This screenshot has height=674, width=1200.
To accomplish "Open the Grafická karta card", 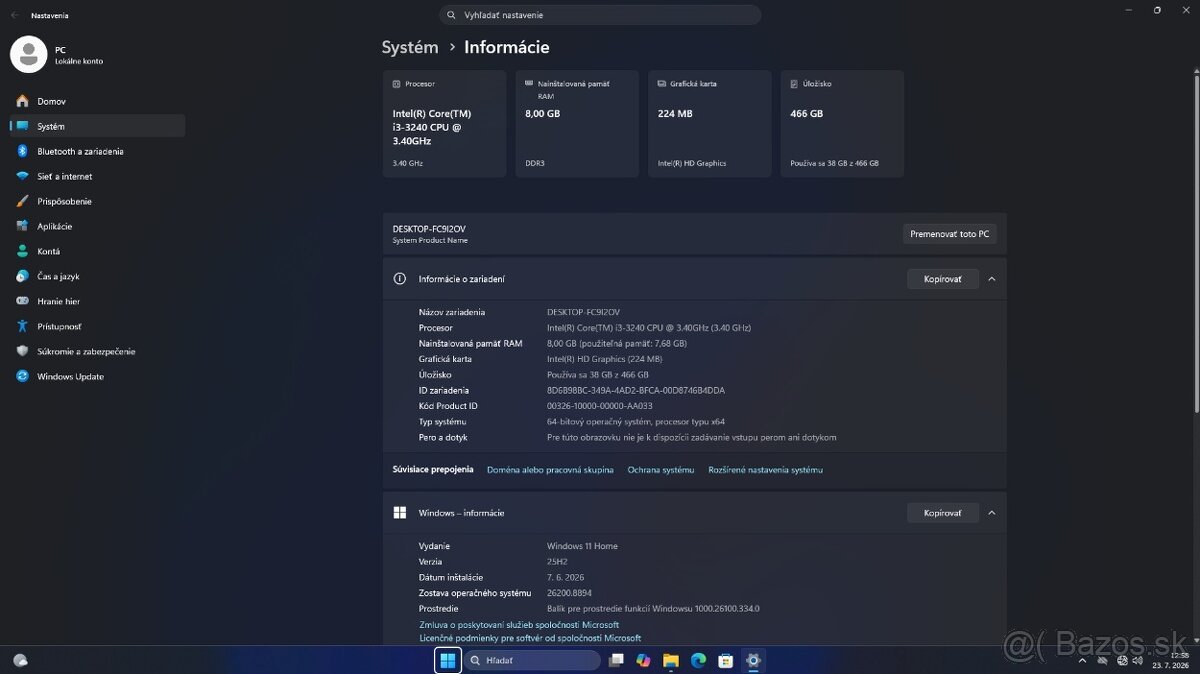I will 710,124.
